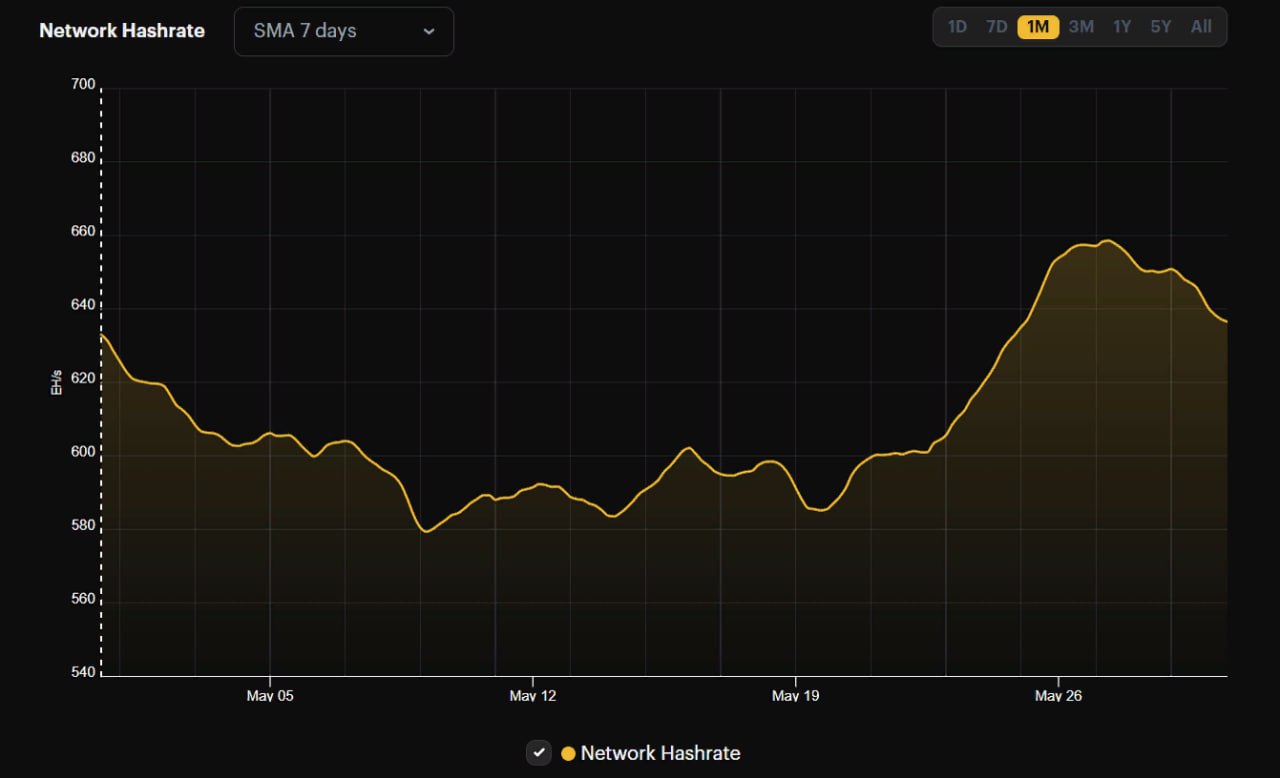
Task: Select the 3M time range
Action: tap(1081, 27)
